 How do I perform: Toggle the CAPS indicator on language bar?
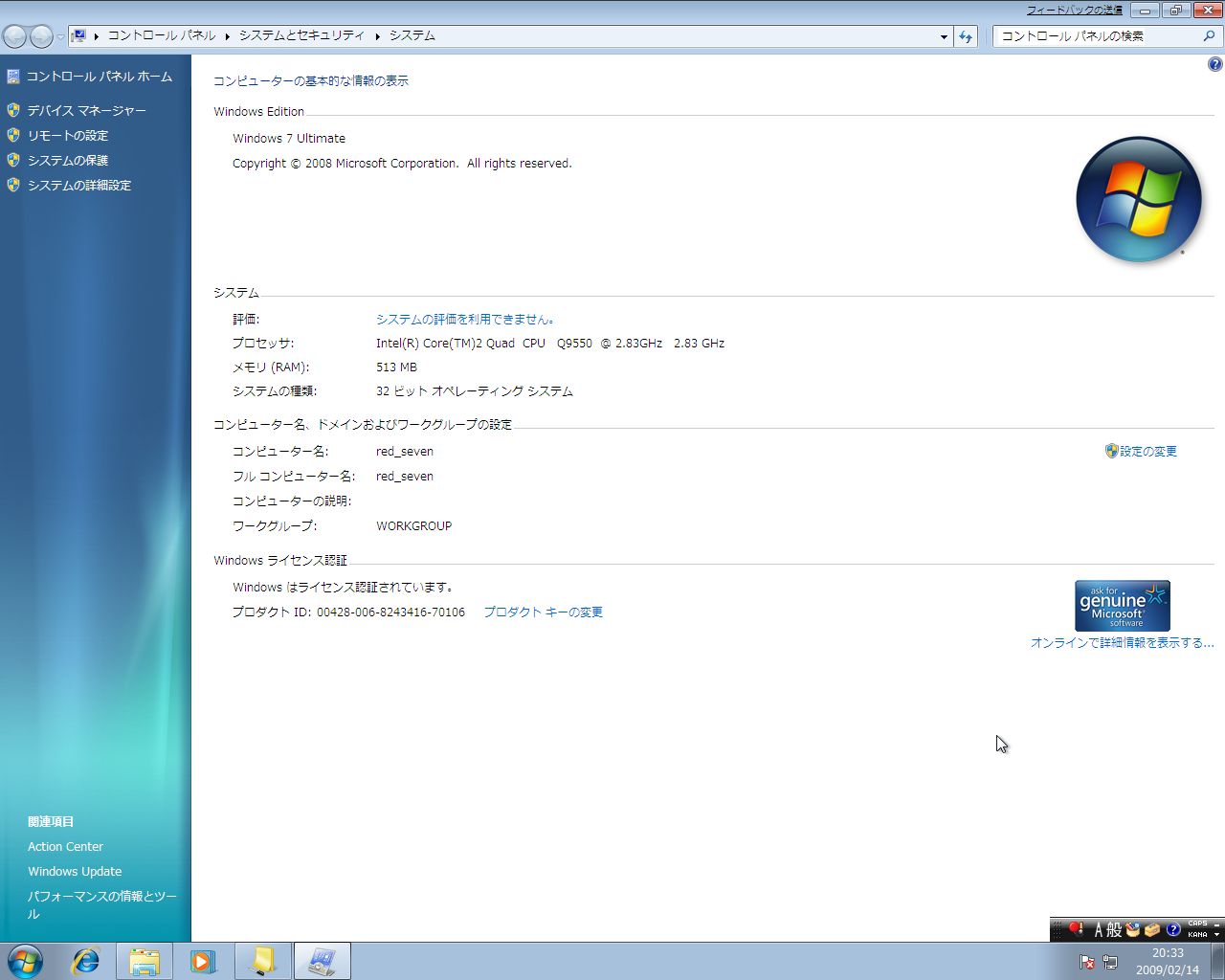click(1197, 924)
